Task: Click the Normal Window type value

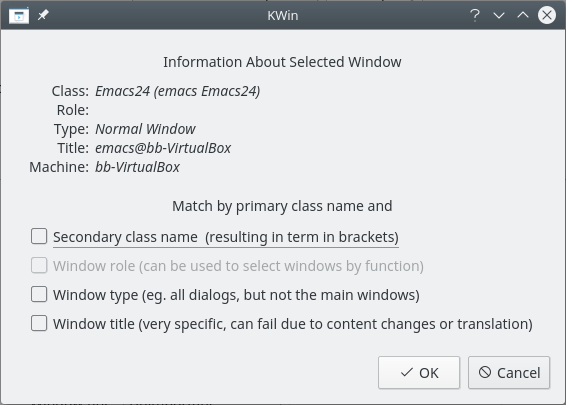Action: 145,129
